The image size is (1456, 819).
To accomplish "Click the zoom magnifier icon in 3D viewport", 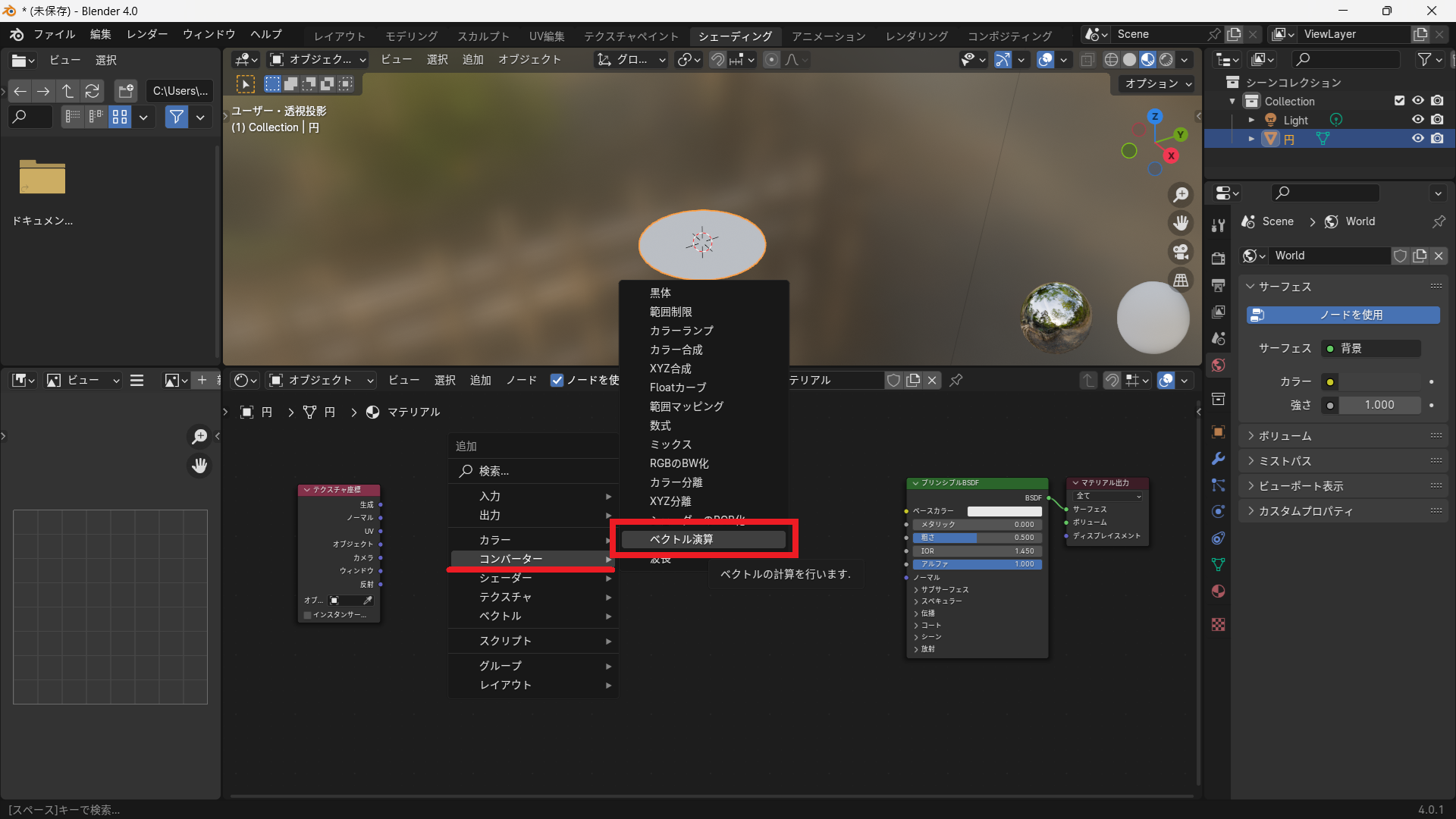I will tap(1181, 195).
